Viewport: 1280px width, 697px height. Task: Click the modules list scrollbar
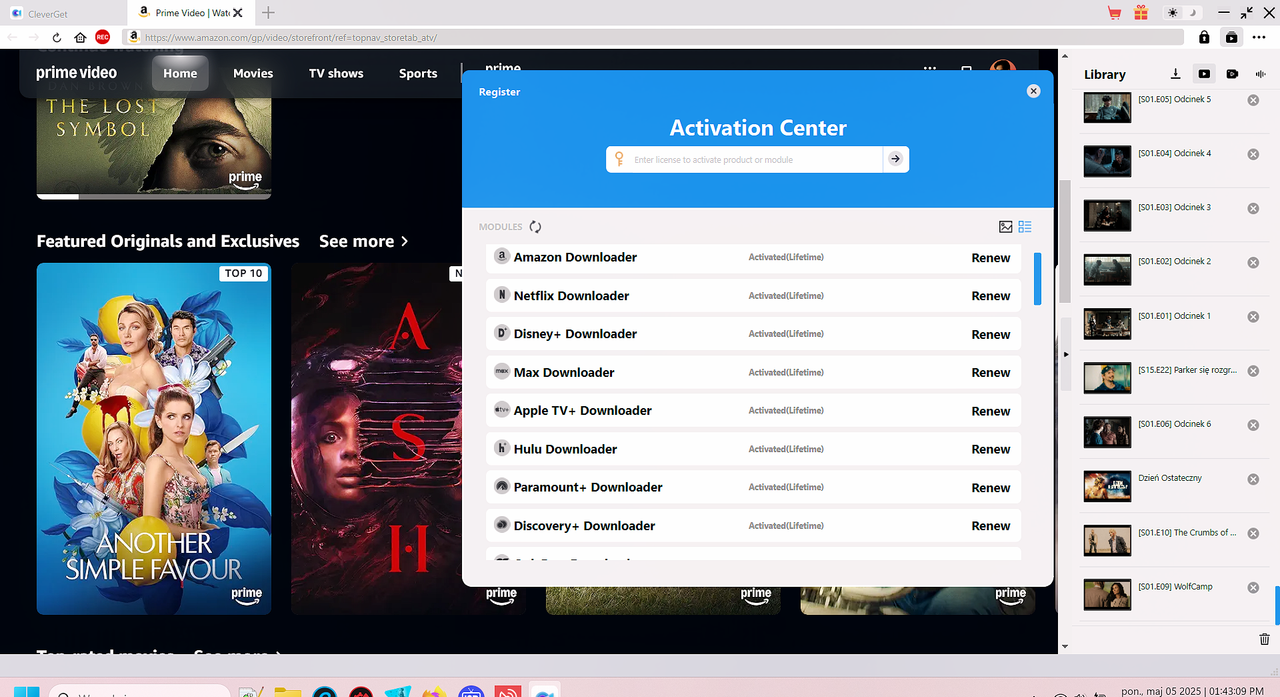click(x=1038, y=278)
